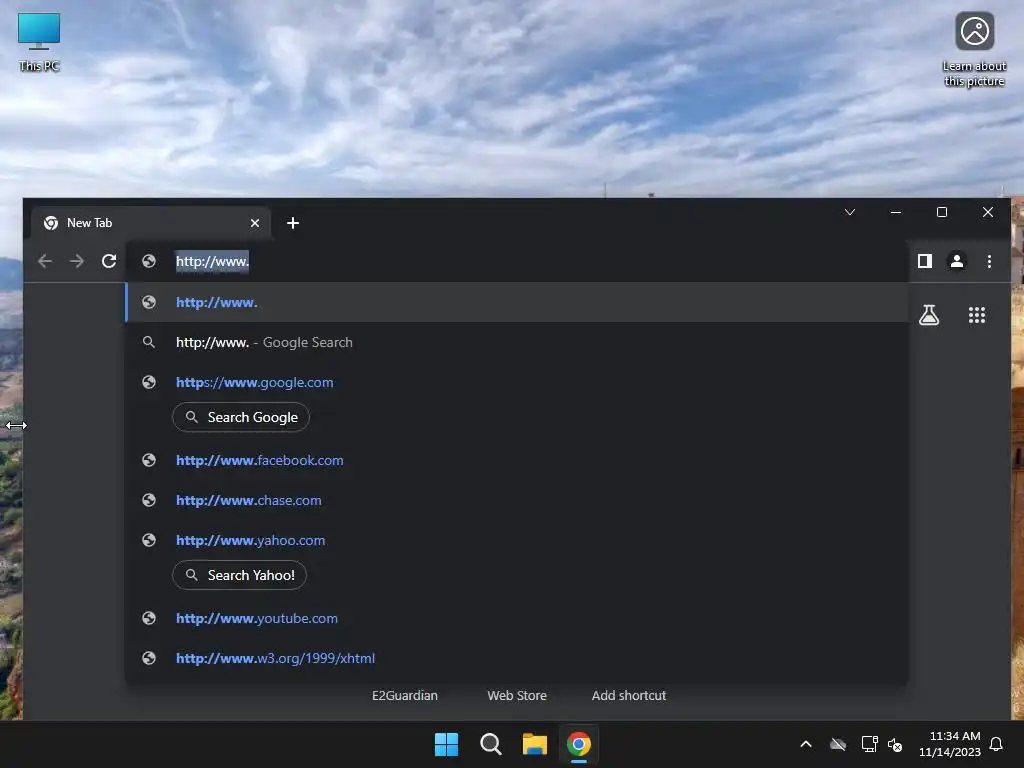Screen dimensions: 1024x768
Task: Open the Chrome Labs flask icon
Action: pos(929,315)
